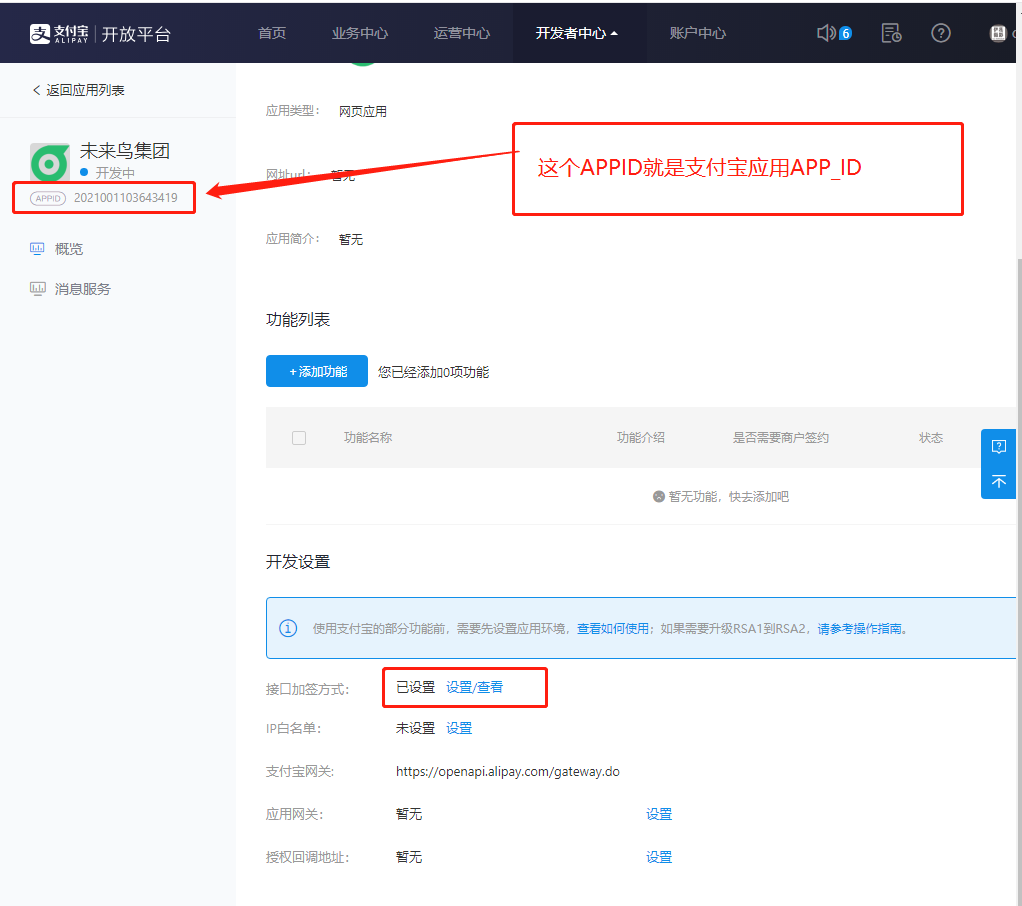Click the 请参考操作指南 link
The image size is (1022, 906).
[860, 629]
